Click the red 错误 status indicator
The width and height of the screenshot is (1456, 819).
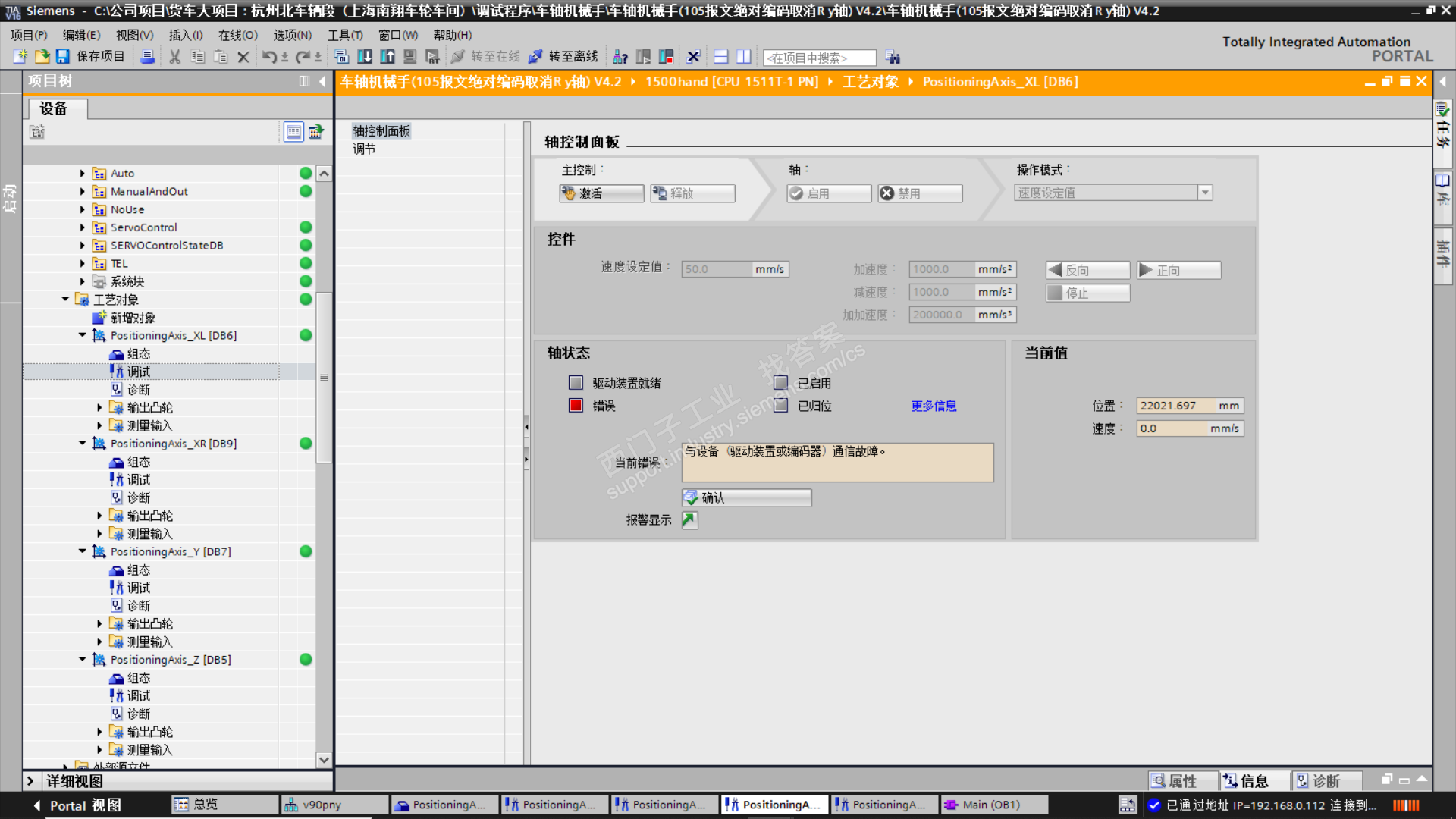[576, 406]
